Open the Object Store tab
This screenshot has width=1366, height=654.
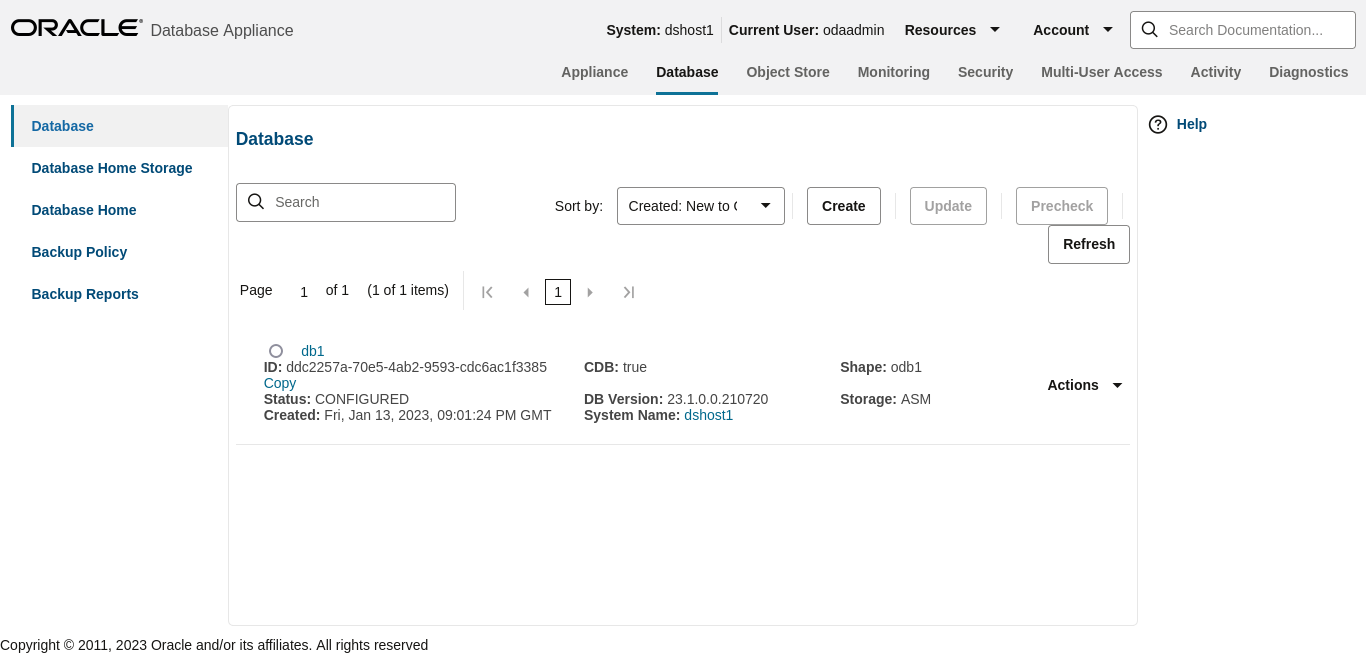788,72
